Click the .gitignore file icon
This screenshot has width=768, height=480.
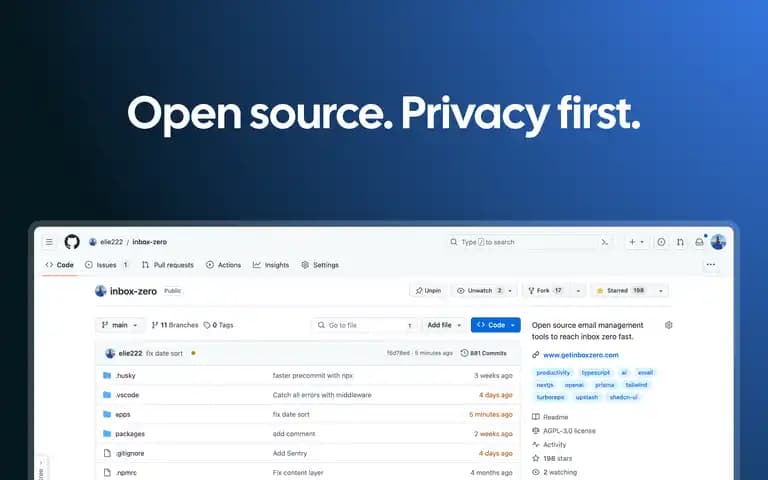click(x=107, y=453)
